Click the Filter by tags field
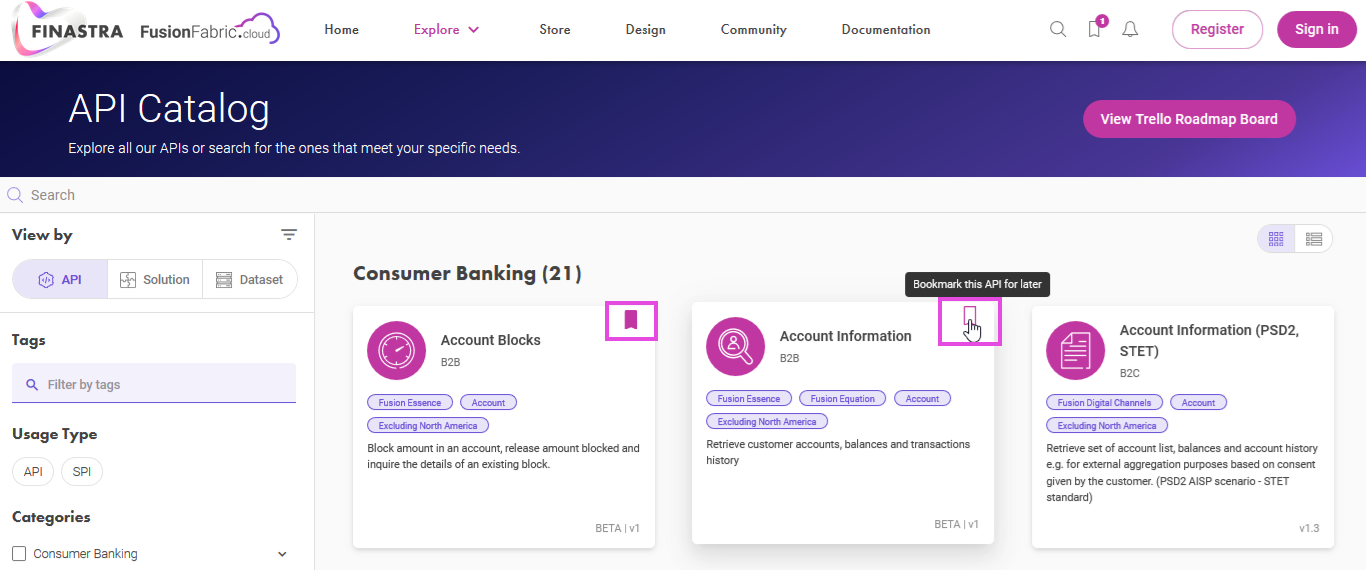 [154, 384]
